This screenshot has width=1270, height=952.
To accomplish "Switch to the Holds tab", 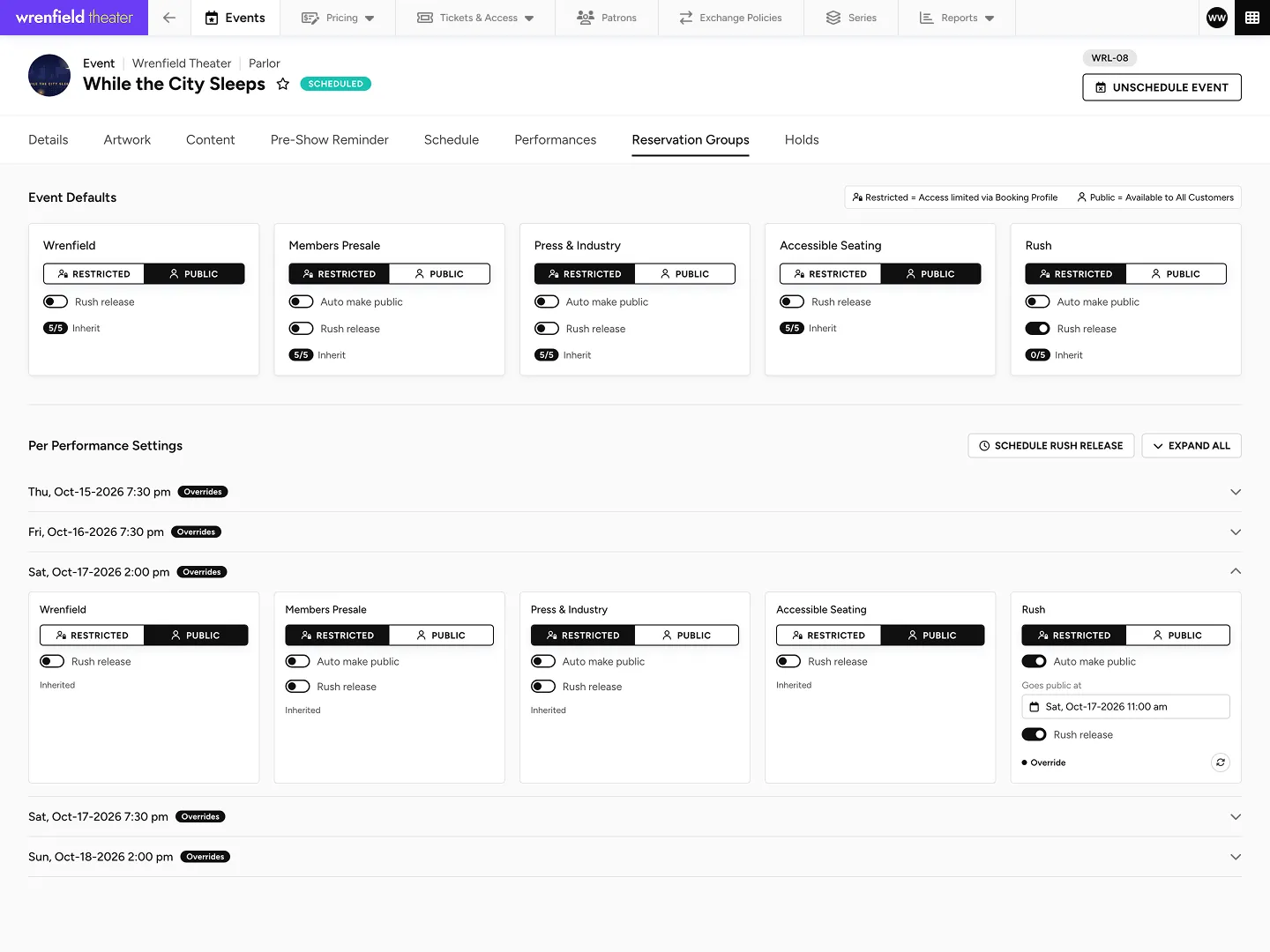I will pos(802,139).
